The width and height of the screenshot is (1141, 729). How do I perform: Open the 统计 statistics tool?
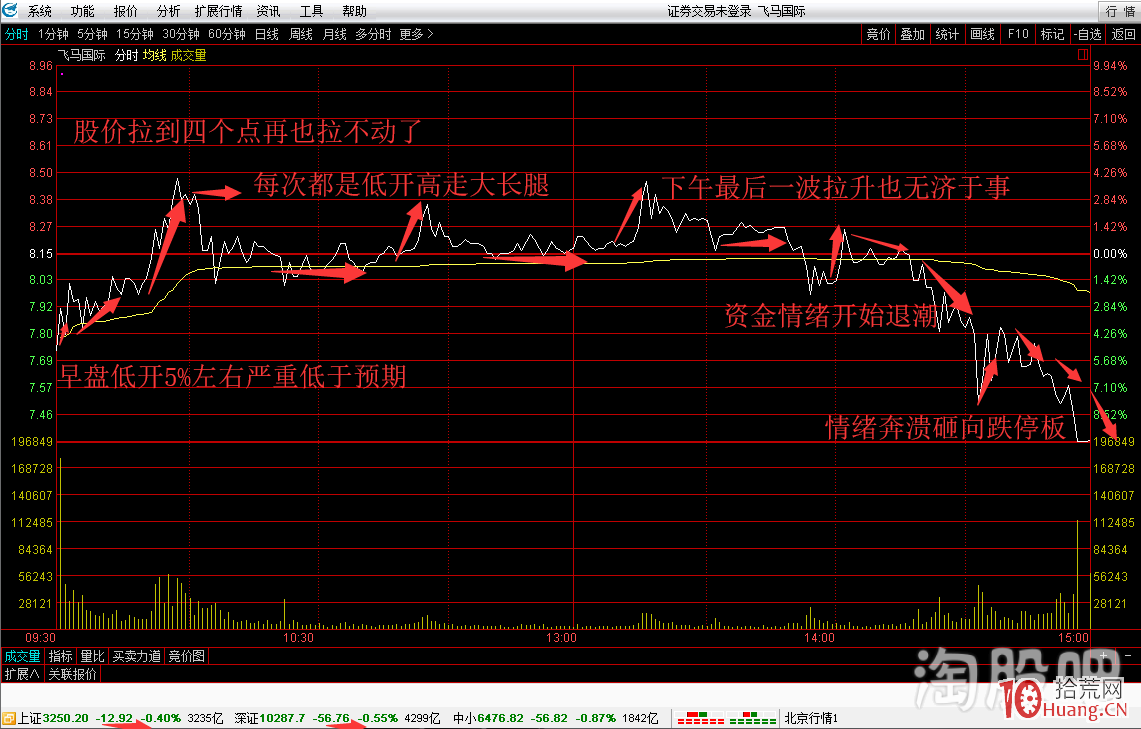tap(947, 33)
